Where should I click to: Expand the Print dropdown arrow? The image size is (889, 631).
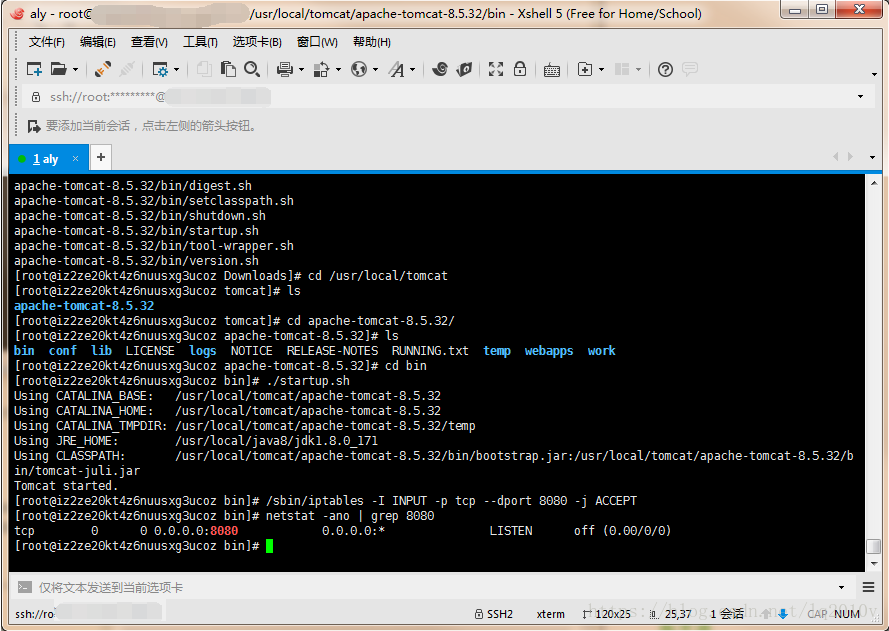[x=301, y=70]
